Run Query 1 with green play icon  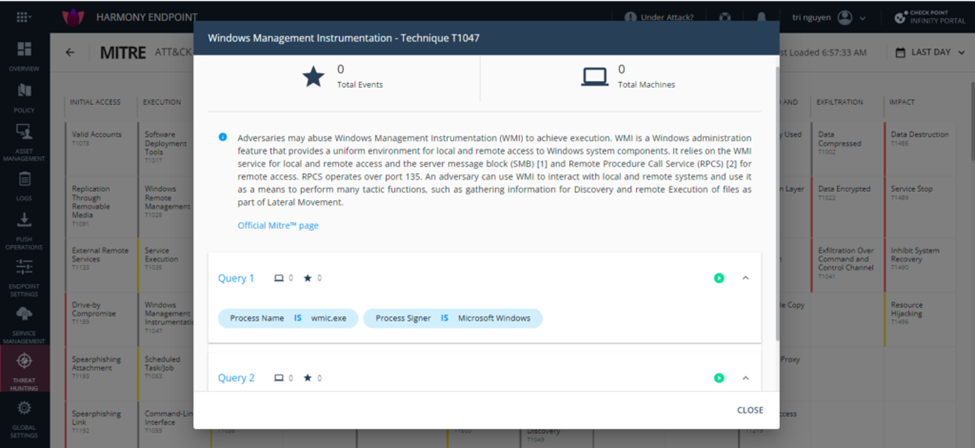(719, 278)
